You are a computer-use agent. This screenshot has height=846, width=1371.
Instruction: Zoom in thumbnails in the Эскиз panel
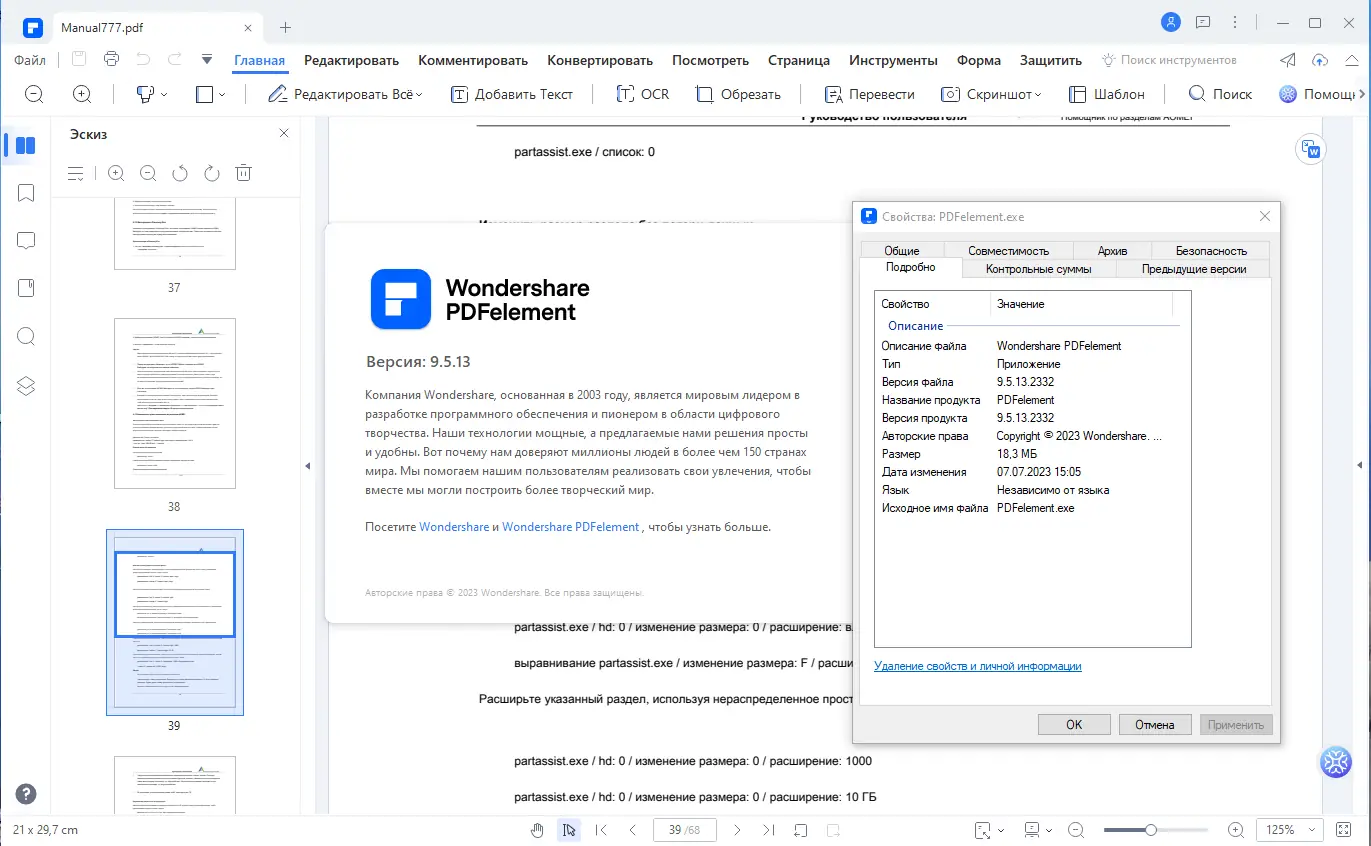click(116, 173)
